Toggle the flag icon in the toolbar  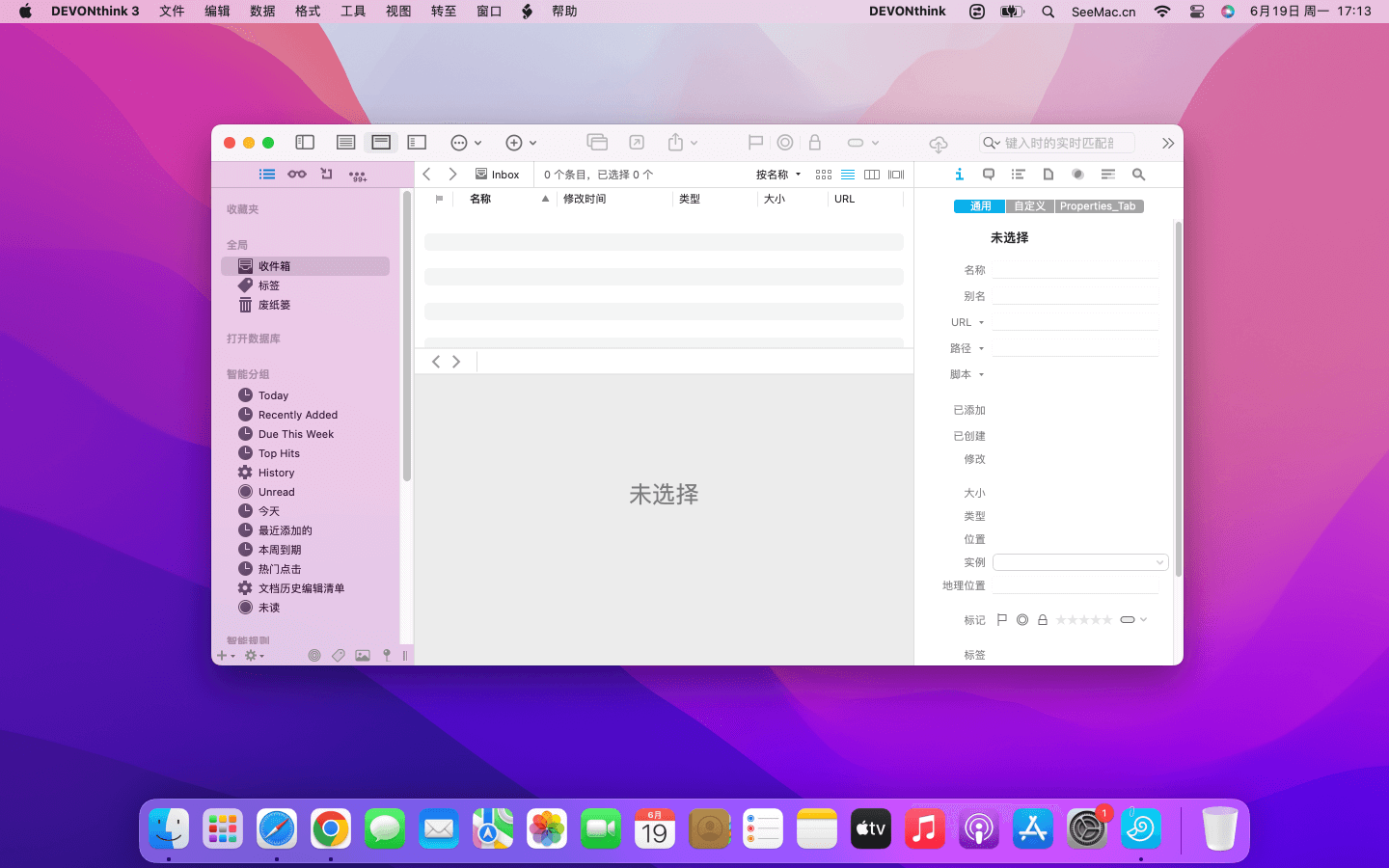click(x=755, y=143)
